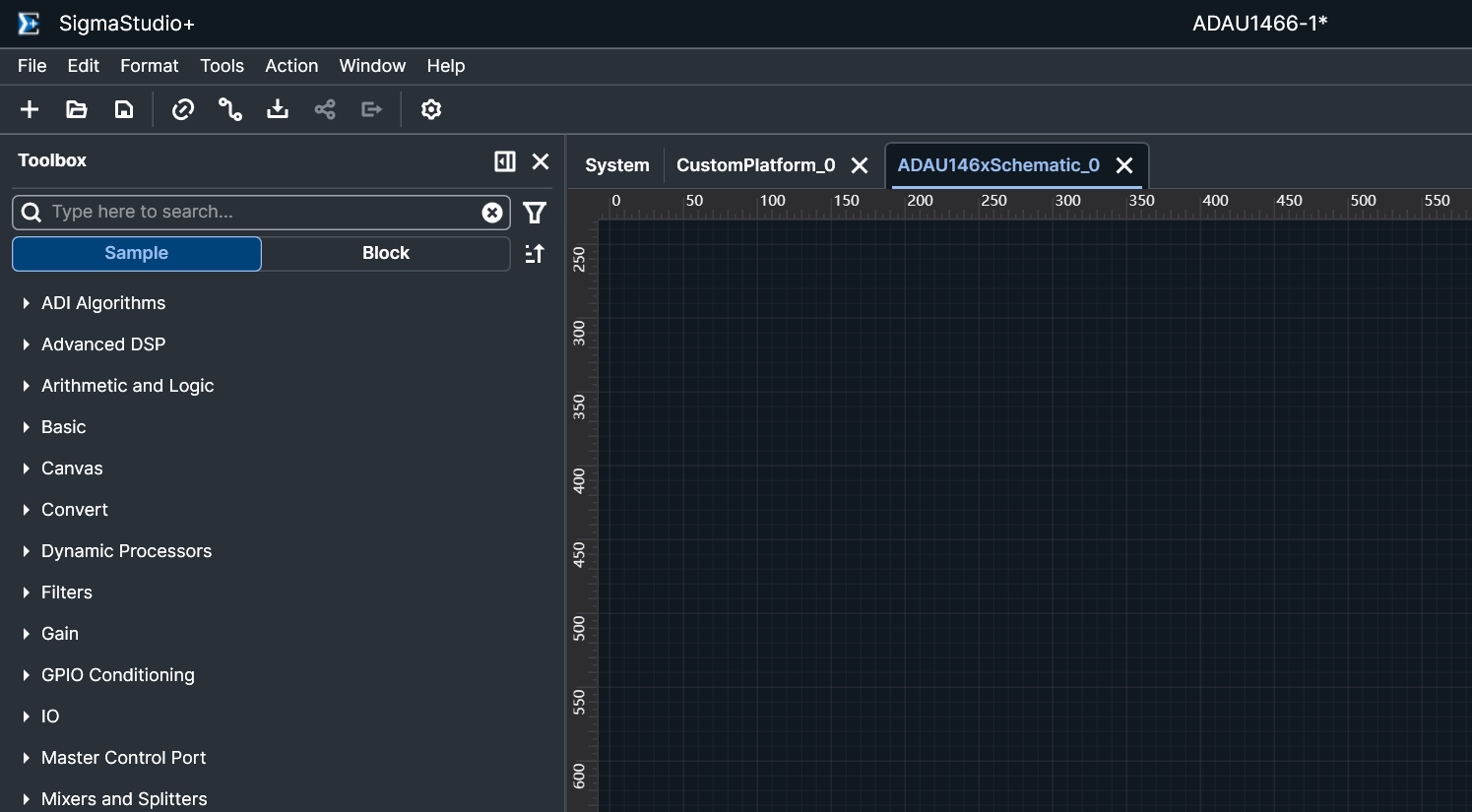Switch Toolbox to Sample mode
This screenshot has height=812, width=1472.
point(137,253)
